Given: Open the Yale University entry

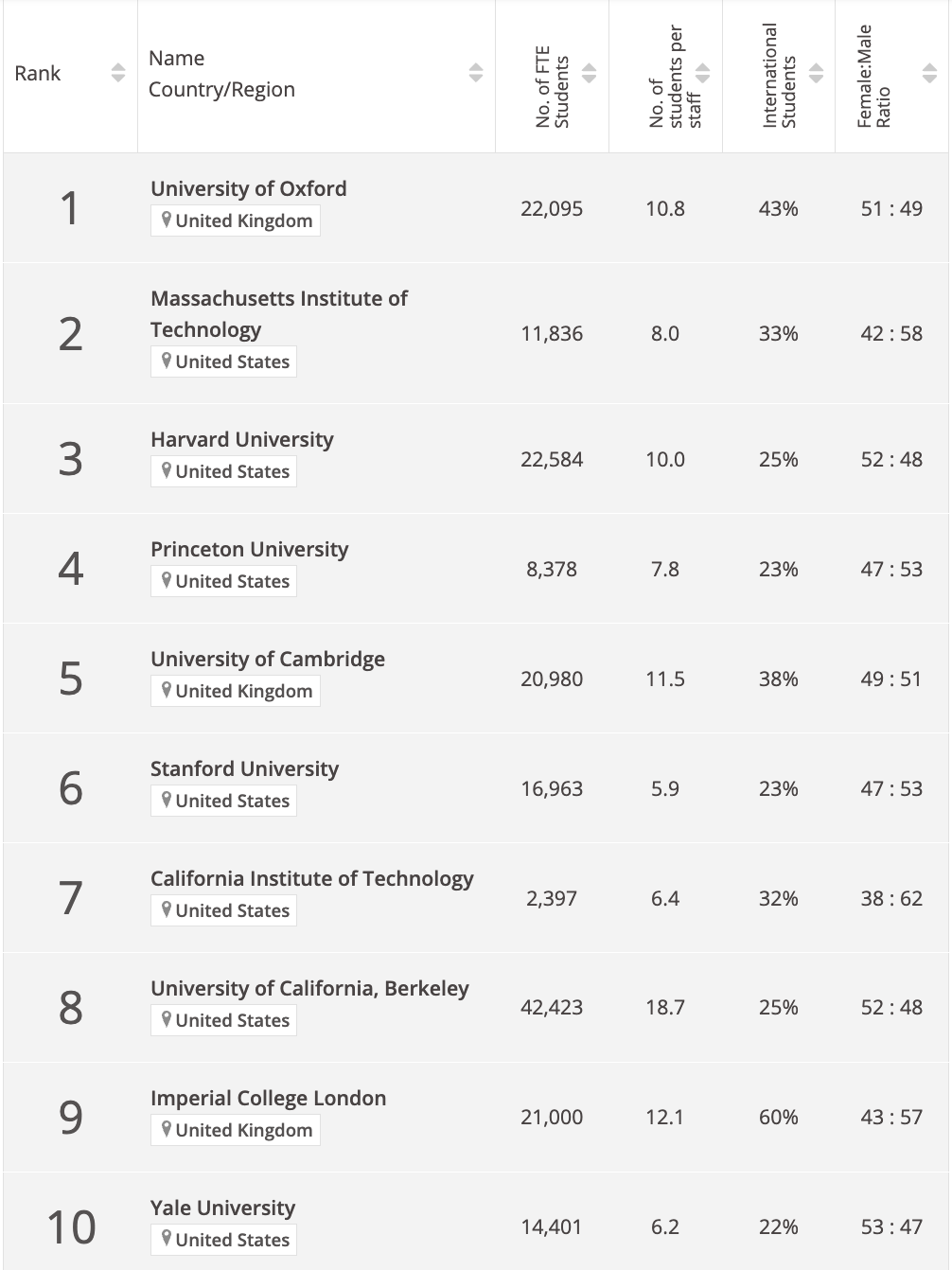Looking at the screenshot, I should [x=223, y=1208].
